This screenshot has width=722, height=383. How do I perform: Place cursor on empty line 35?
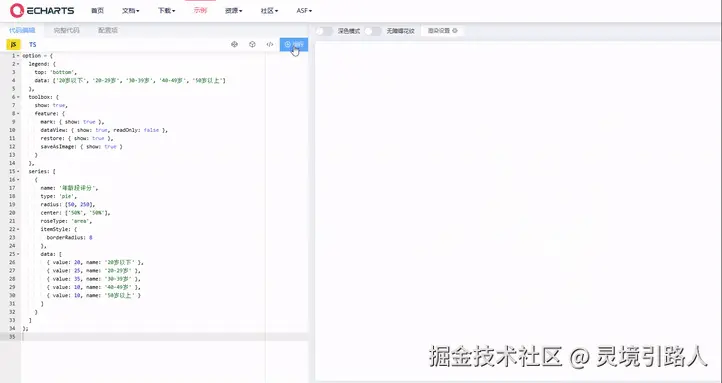(x=164, y=337)
